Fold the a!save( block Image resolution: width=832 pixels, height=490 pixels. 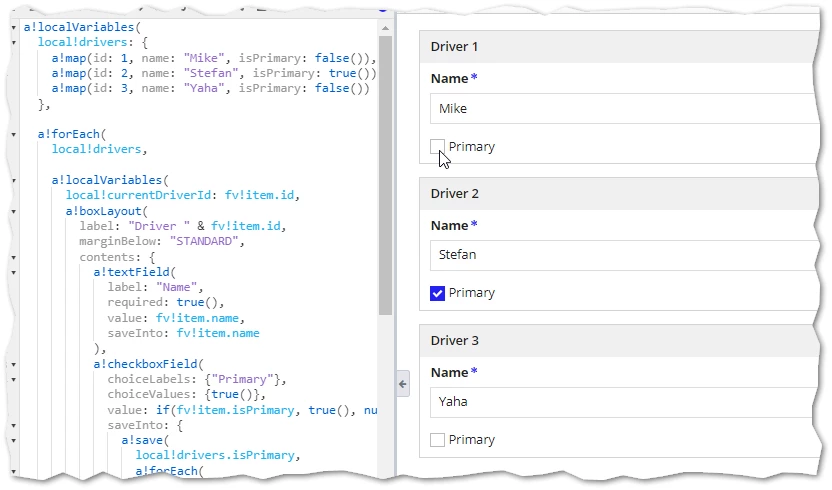click(14, 441)
